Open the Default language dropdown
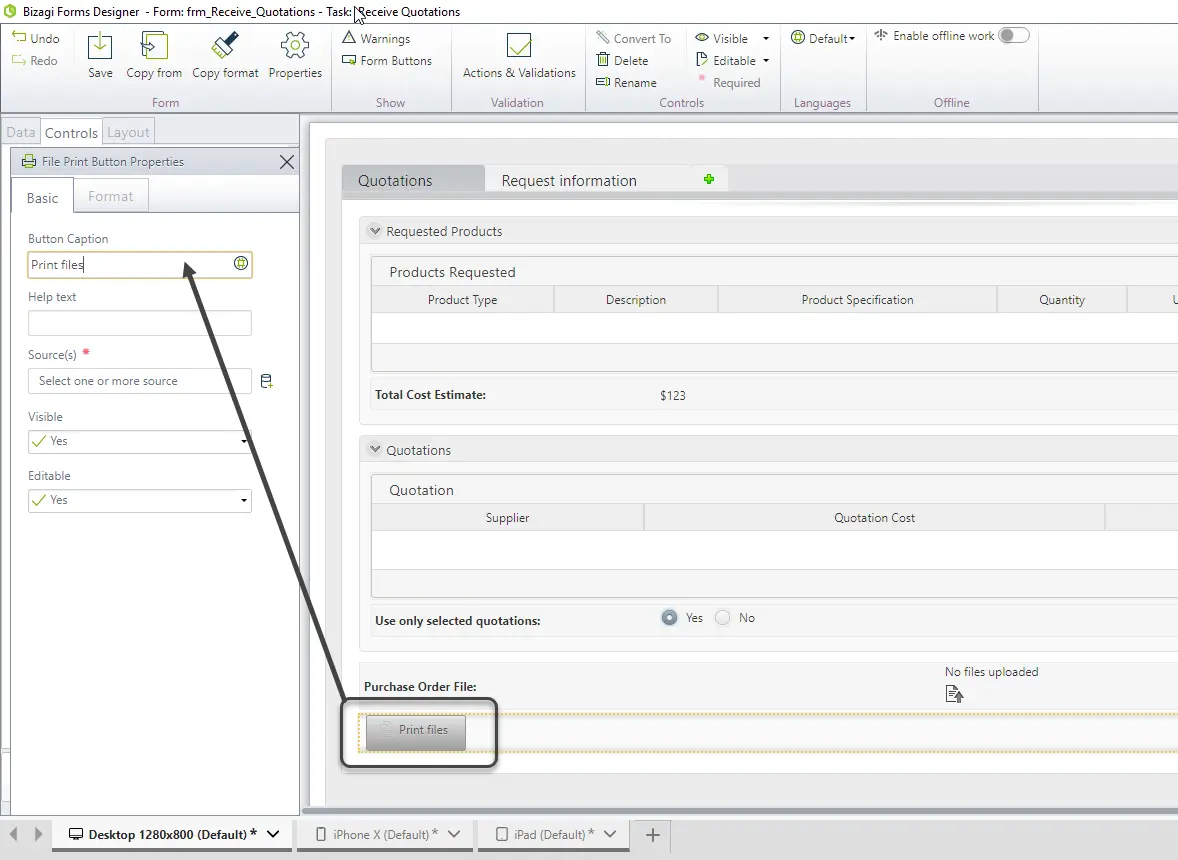 pos(823,38)
